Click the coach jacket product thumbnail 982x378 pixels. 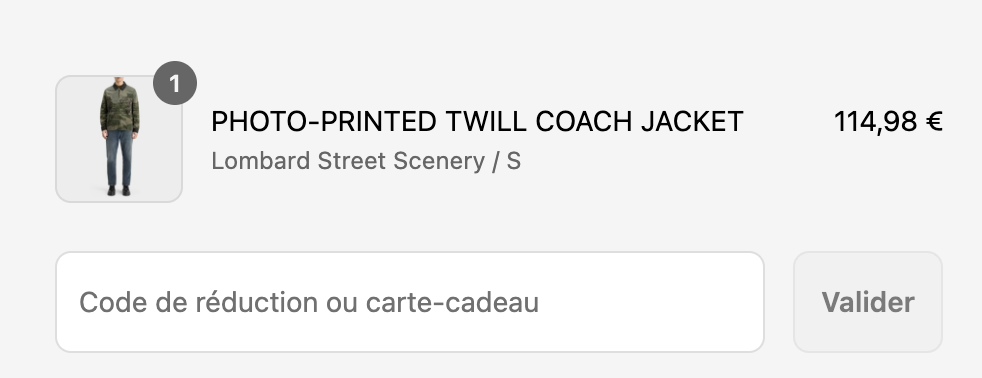coord(119,139)
